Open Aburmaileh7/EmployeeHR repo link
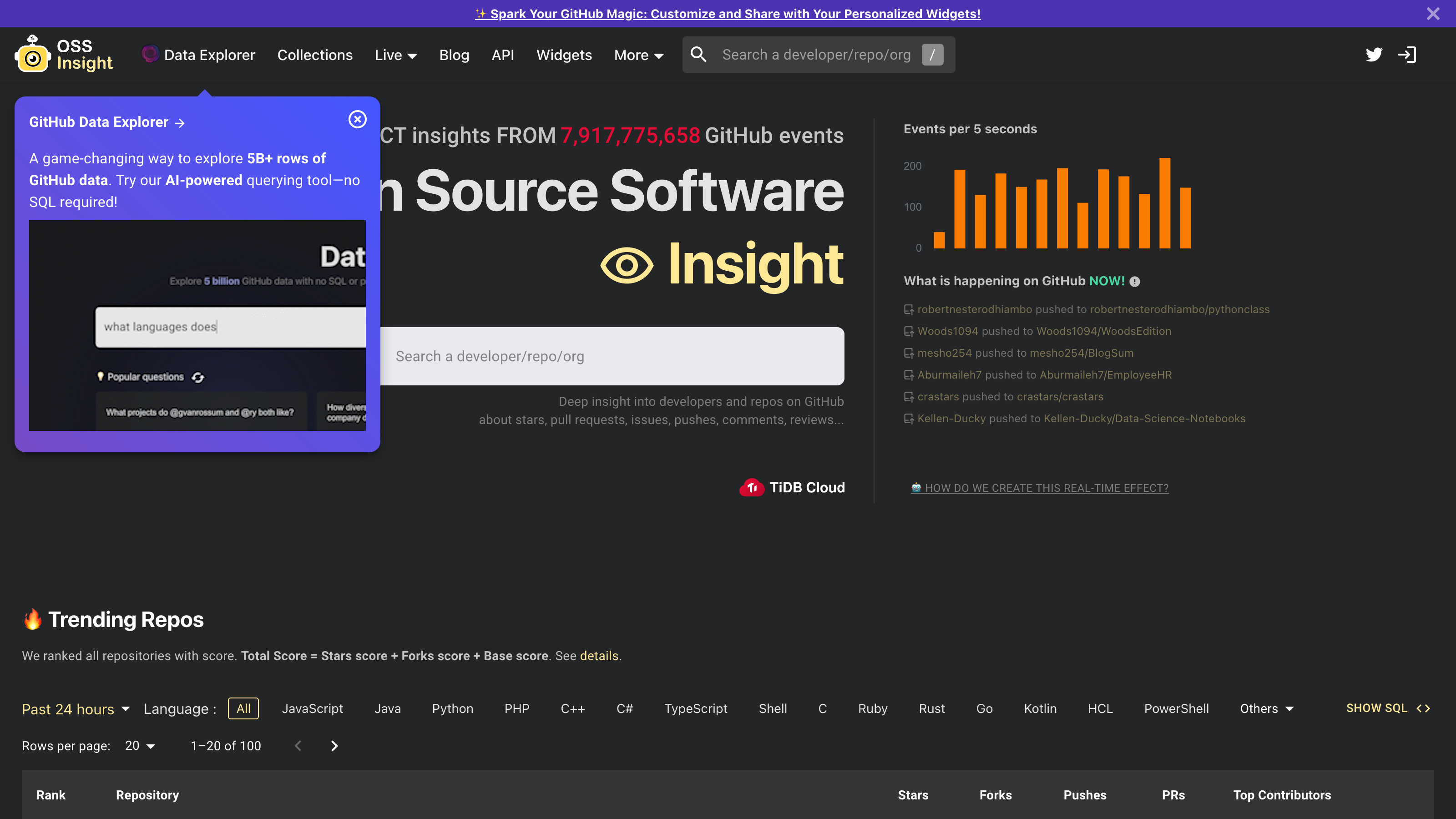Image resolution: width=1456 pixels, height=819 pixels. pos(1106,375)
